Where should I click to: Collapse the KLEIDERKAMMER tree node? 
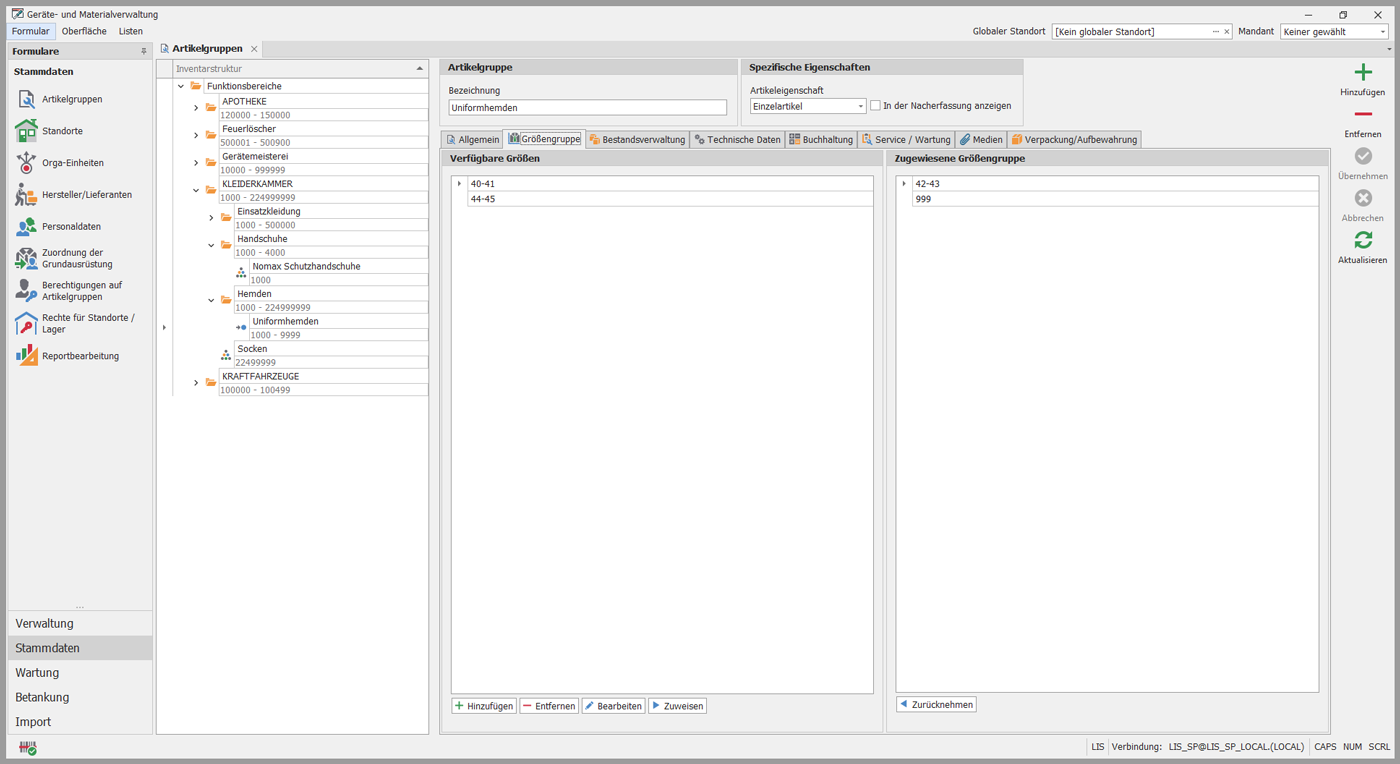point(196,190)
